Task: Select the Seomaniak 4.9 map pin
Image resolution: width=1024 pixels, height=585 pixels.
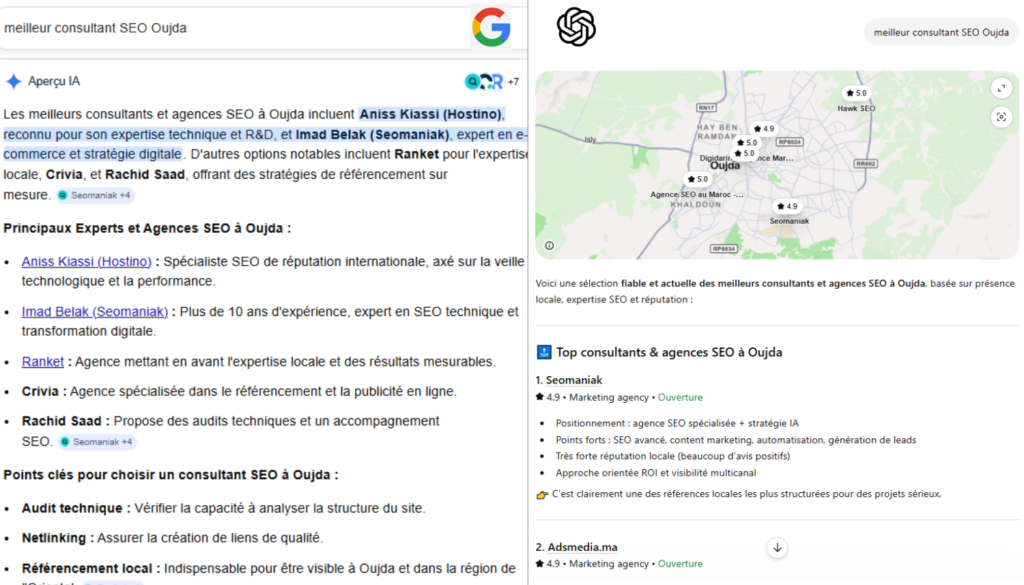Action: click(788, 206)
